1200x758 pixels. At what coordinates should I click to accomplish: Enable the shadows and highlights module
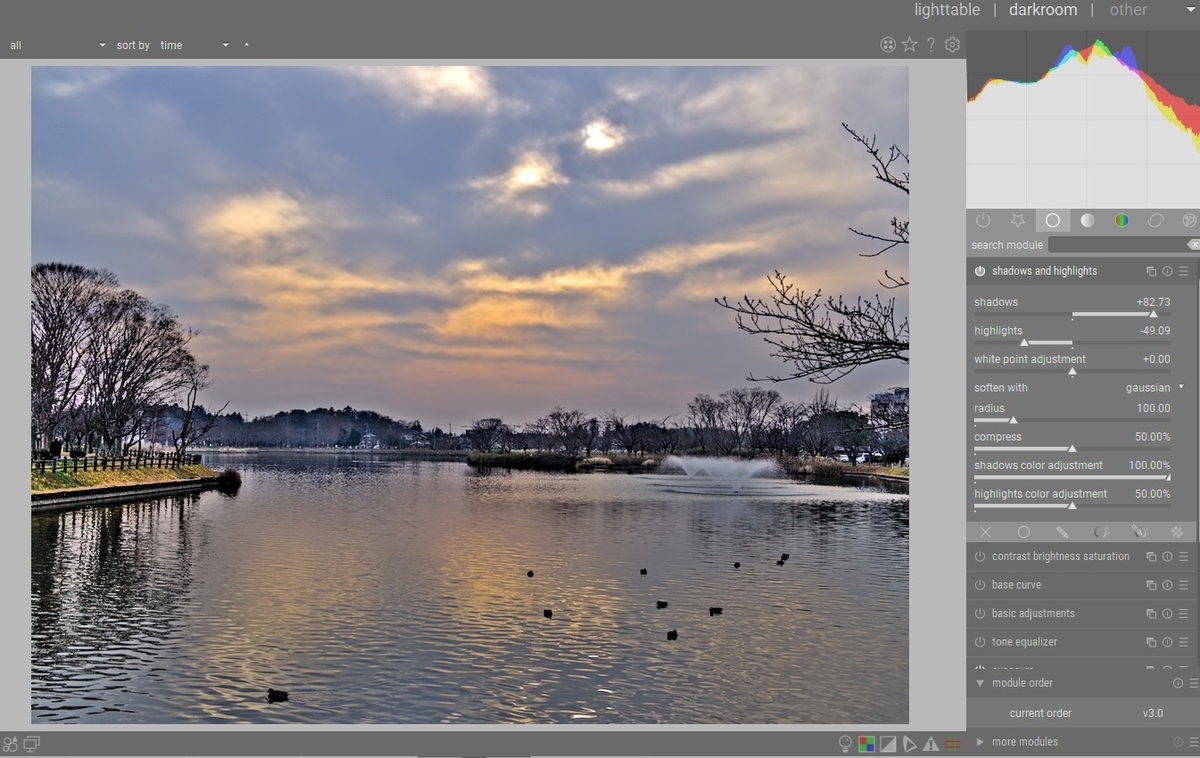coord(979,270)
